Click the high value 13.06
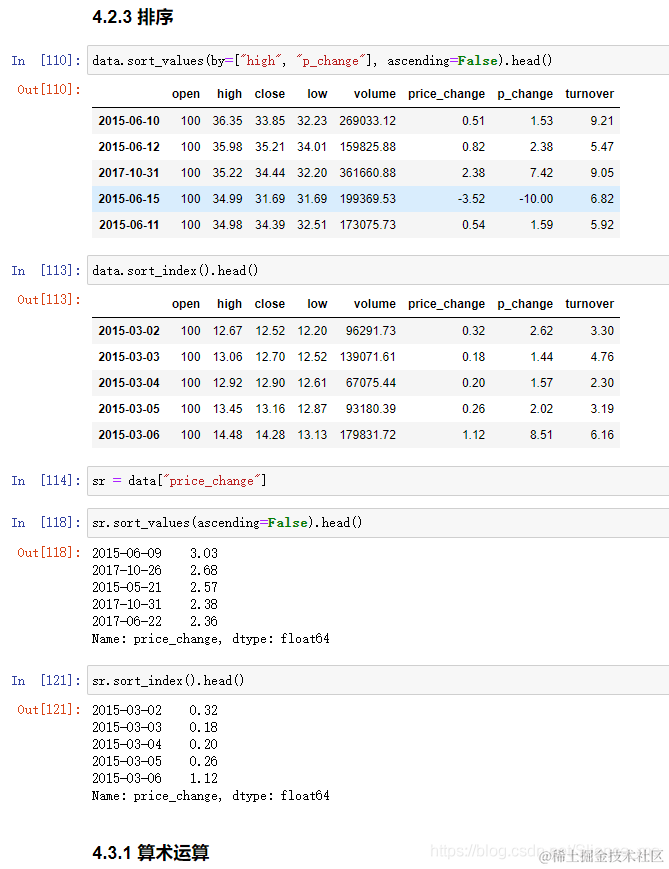This screenshot has height=869, width=669. (x=227, y=357)
